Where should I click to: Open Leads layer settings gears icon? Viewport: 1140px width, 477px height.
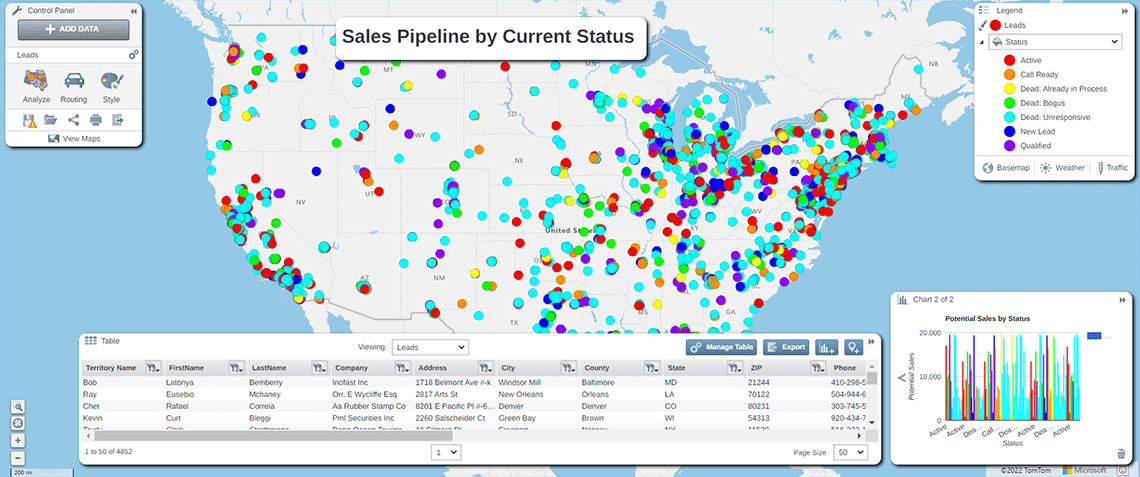tap(134, 55)
